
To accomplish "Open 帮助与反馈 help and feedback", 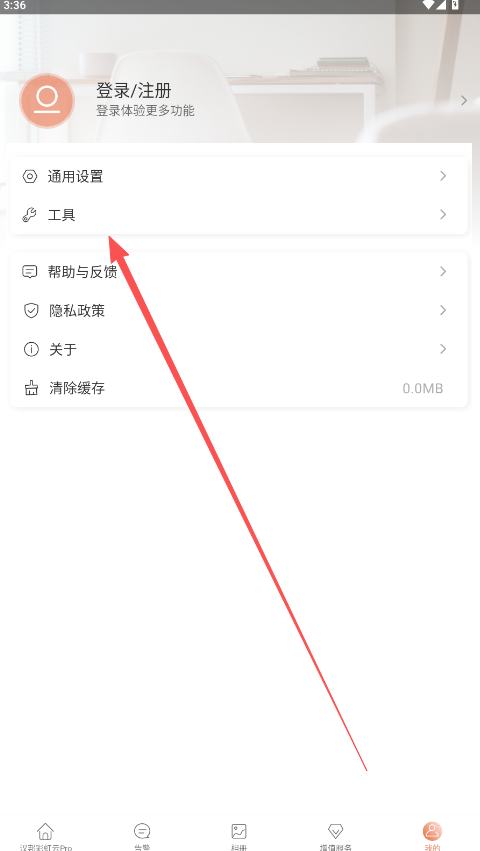I will click(x=239, y=271).
